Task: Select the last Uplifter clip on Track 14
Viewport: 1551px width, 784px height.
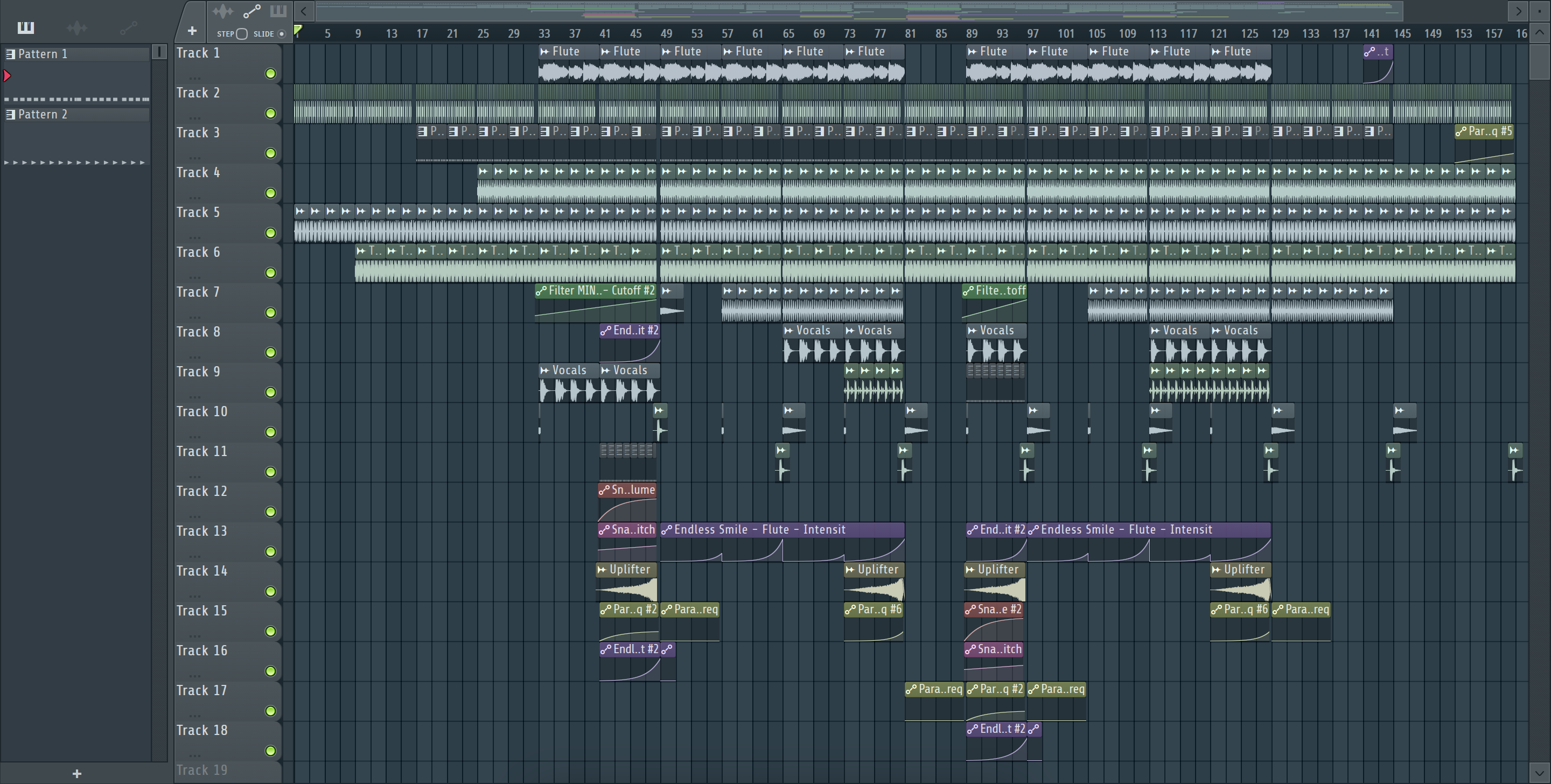Action: pyautogui.click(x=1240, y=581)
